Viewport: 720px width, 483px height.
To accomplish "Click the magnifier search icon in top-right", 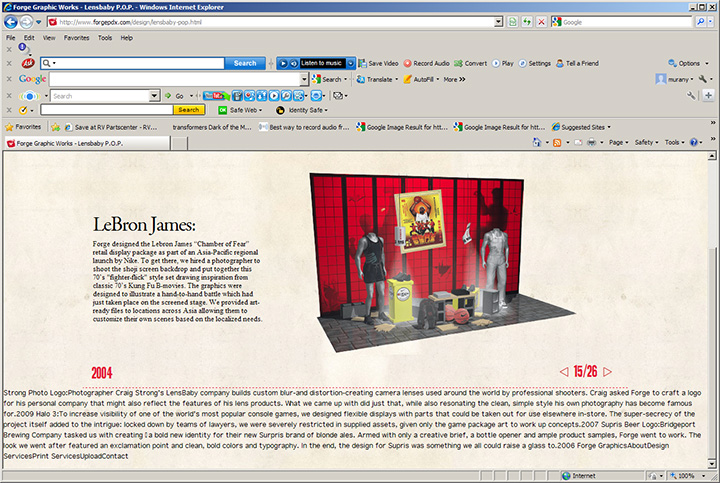I will (x=700, y=22).
